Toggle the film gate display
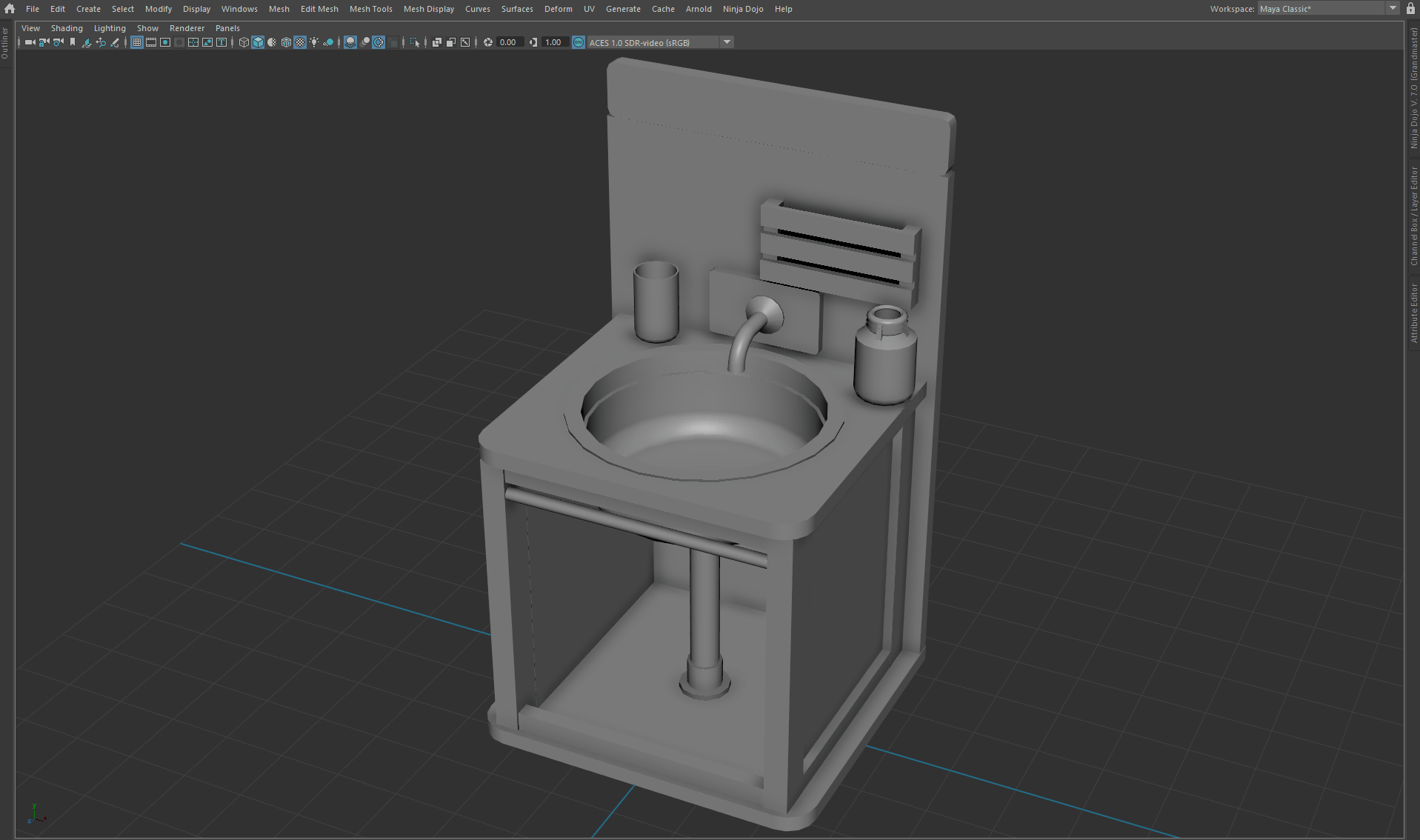The width and height of the screenshot is (1420, 840). coord(151,42)
